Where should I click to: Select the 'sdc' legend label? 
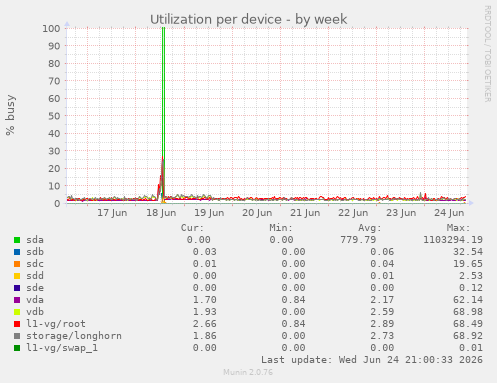click(35, 264)
